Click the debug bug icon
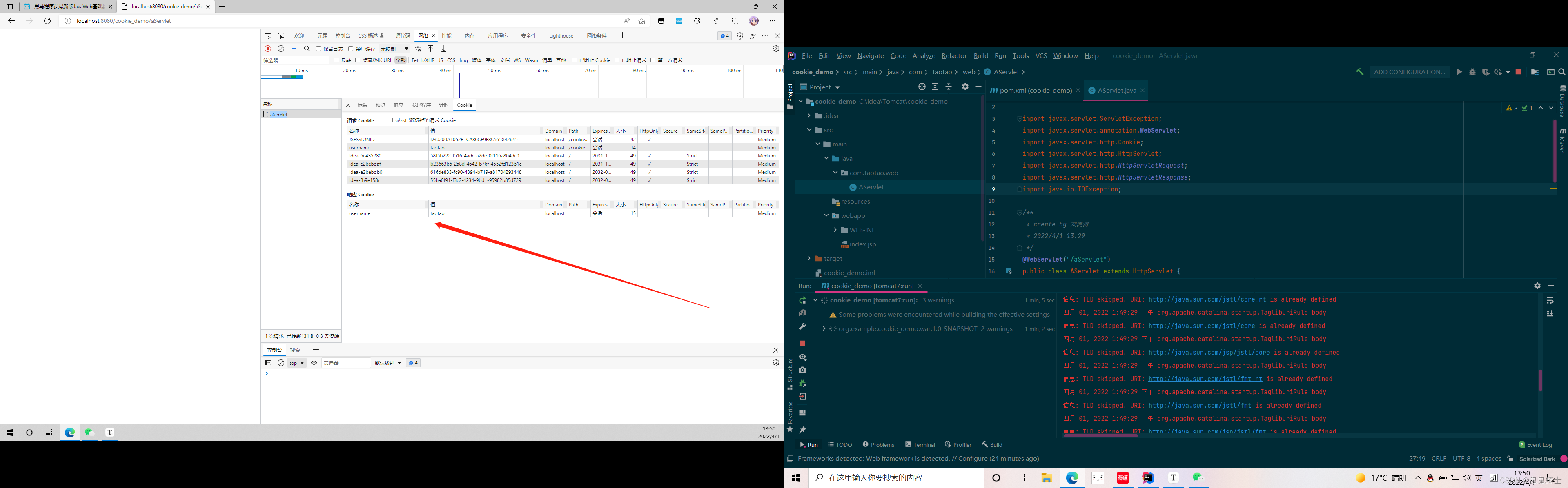 [1472, 72]
